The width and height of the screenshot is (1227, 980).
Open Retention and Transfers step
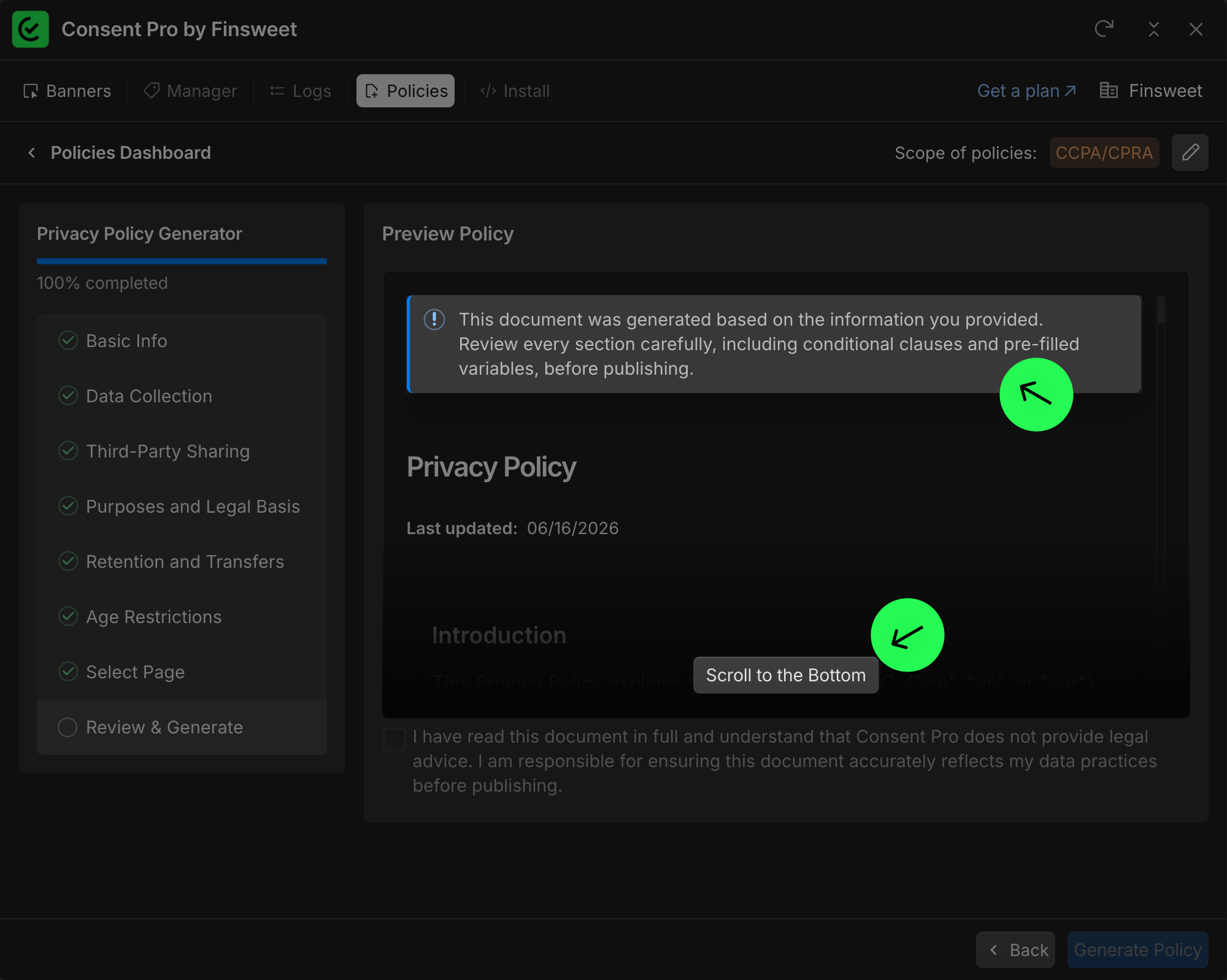(182, 562)
